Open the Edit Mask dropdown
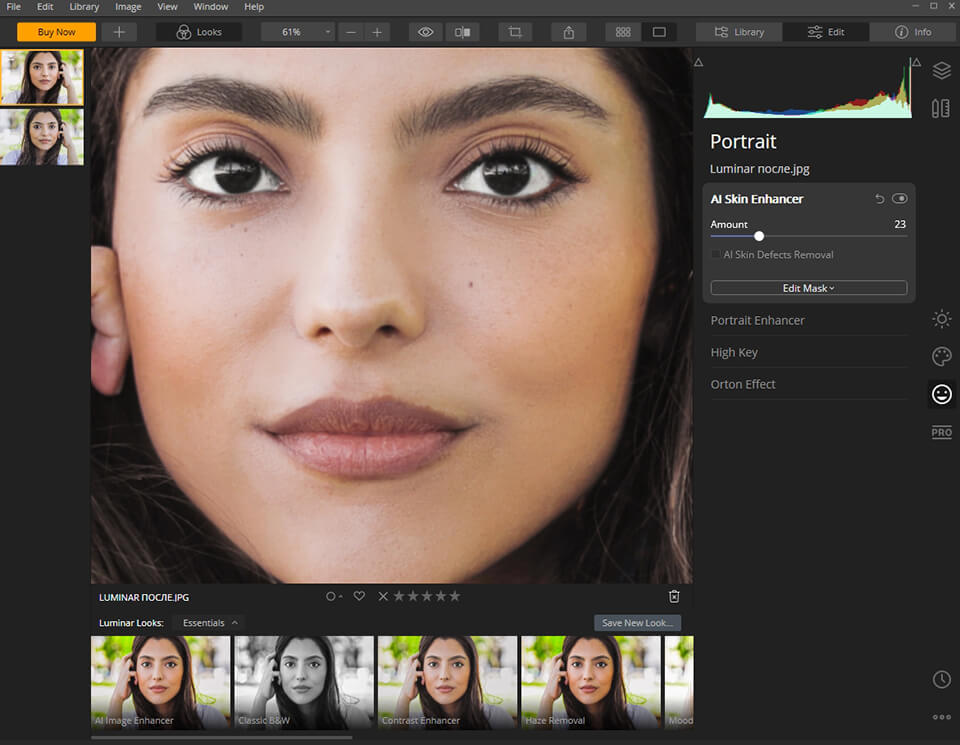The image size is (960, 745). tap(808, 288)
